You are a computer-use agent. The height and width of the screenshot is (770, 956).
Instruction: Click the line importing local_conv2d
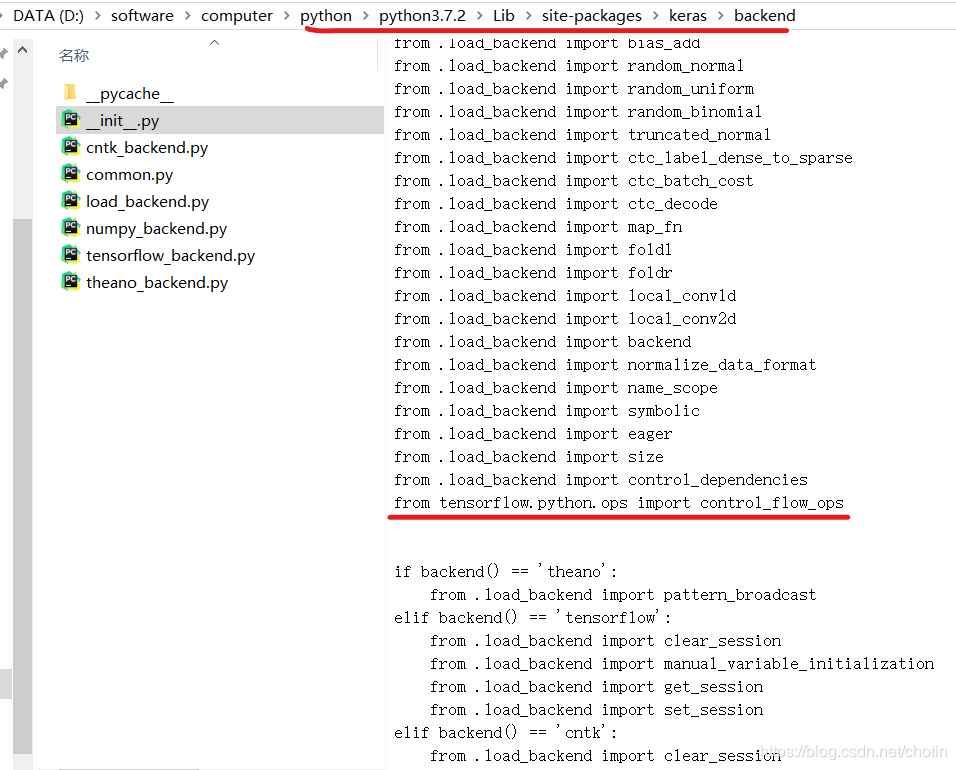click(x=565, y=319)
